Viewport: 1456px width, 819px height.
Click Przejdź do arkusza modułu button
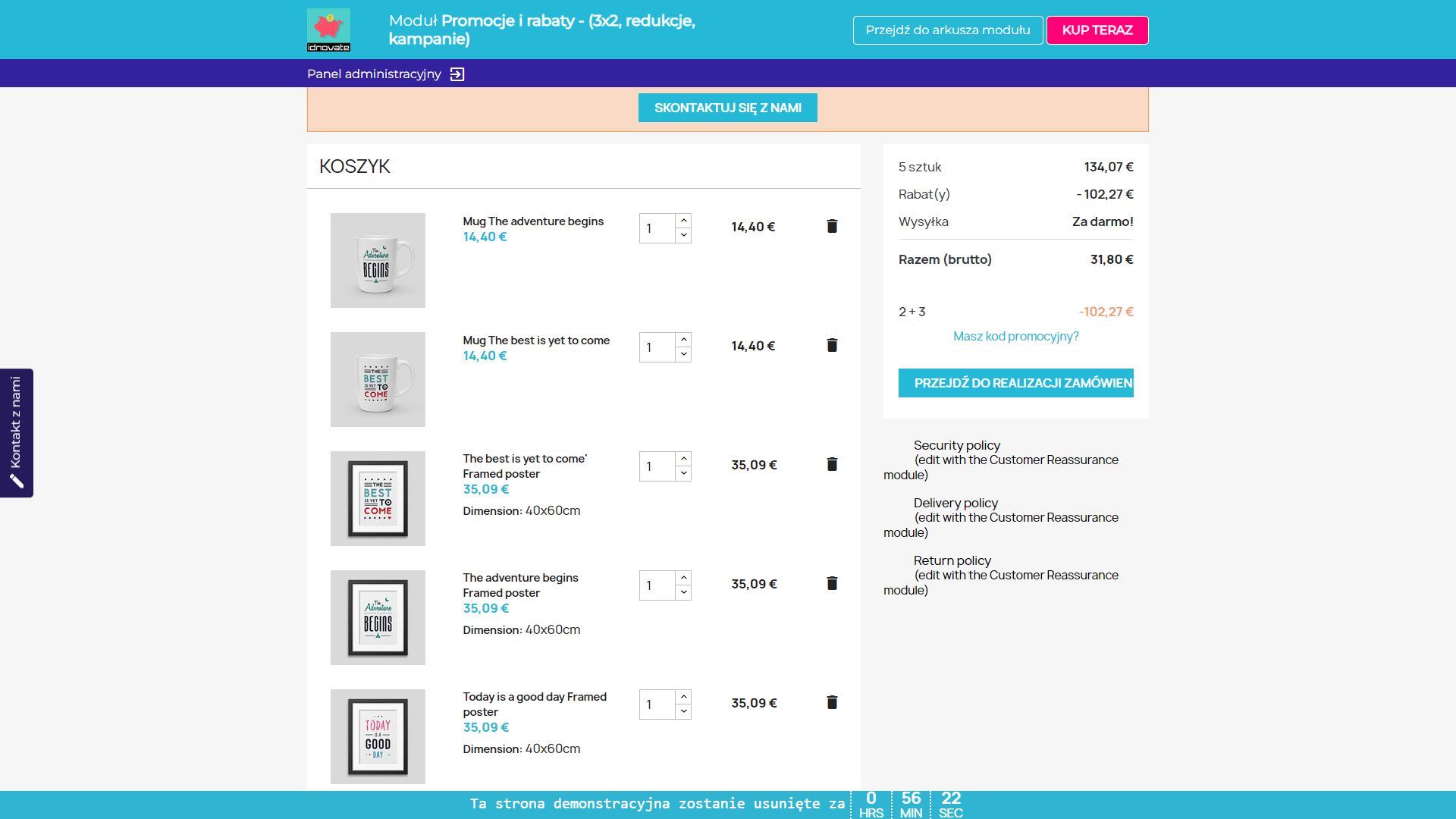[947, 30]
